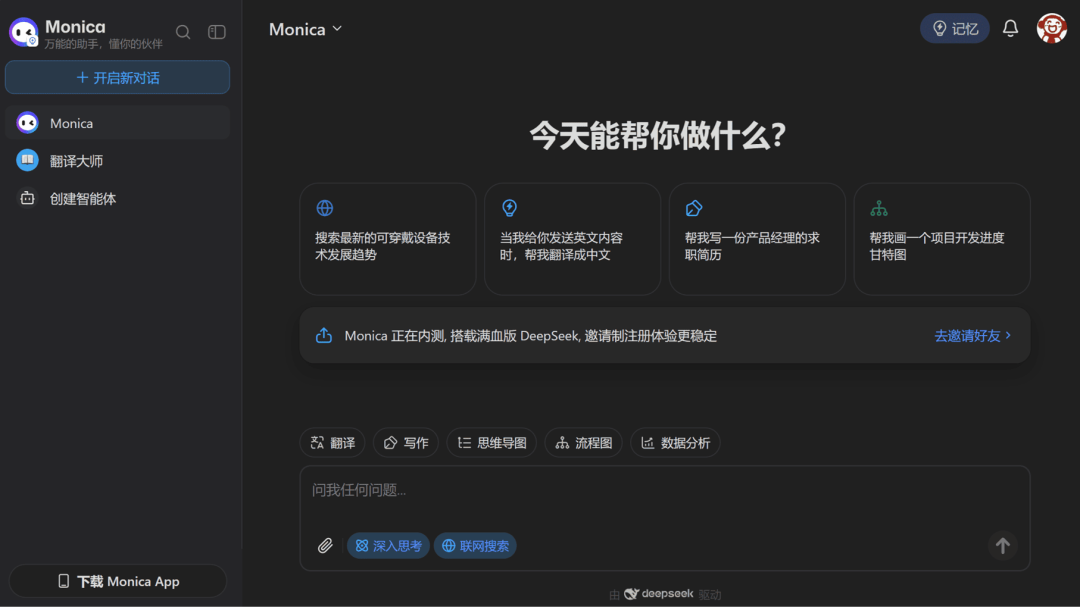This screenshot has width=1080, height=607.
Task: Click the Monica 正在内测 banner text
Action: tap(530, 336)
